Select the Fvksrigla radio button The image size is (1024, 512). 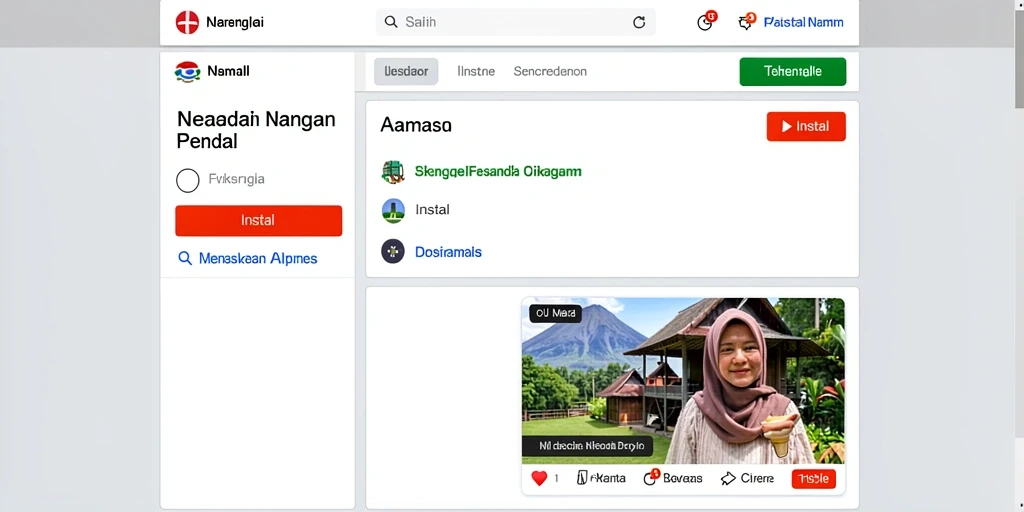click(x=187, y=180)
